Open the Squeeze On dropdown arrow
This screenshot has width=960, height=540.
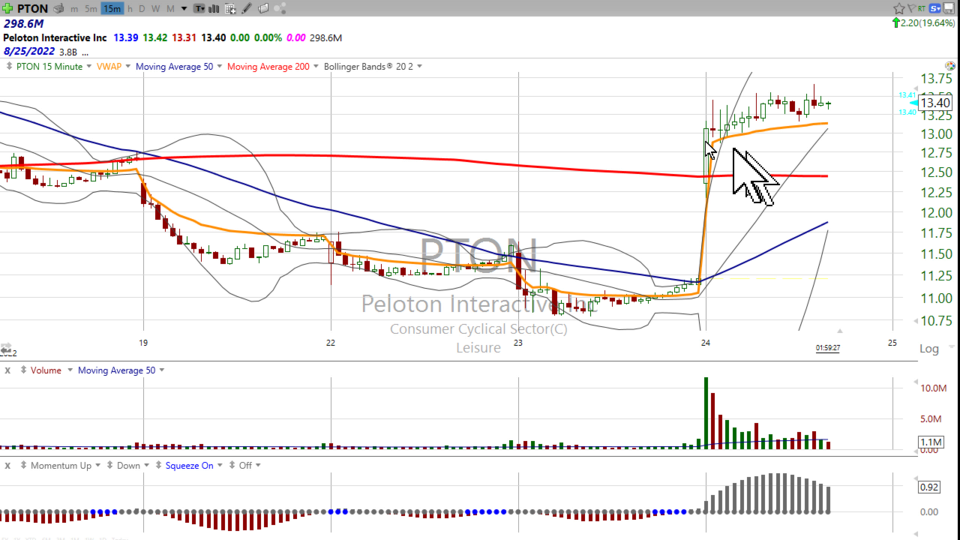coord(220,465)
